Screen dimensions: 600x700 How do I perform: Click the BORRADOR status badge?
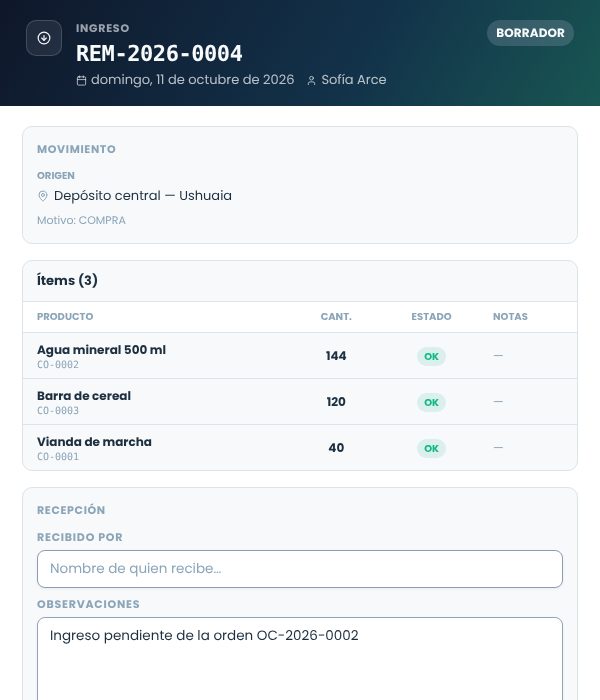(530, 33)
